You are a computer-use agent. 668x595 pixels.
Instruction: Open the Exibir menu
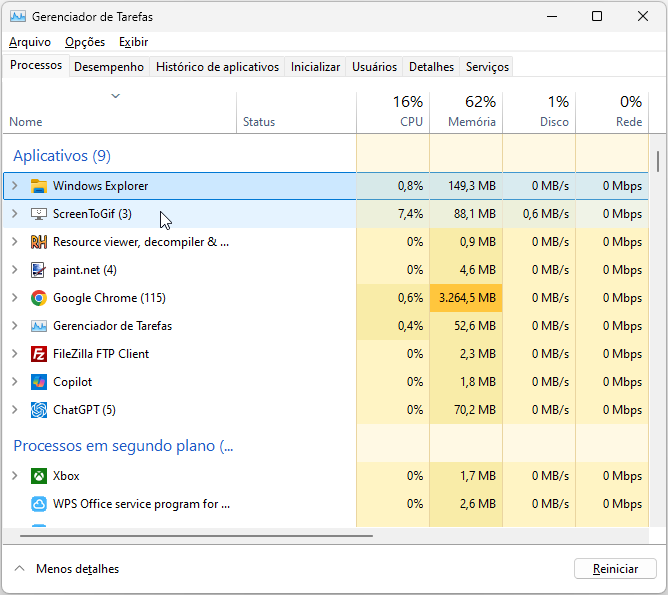pyautogui.click(x=133, y=42)
